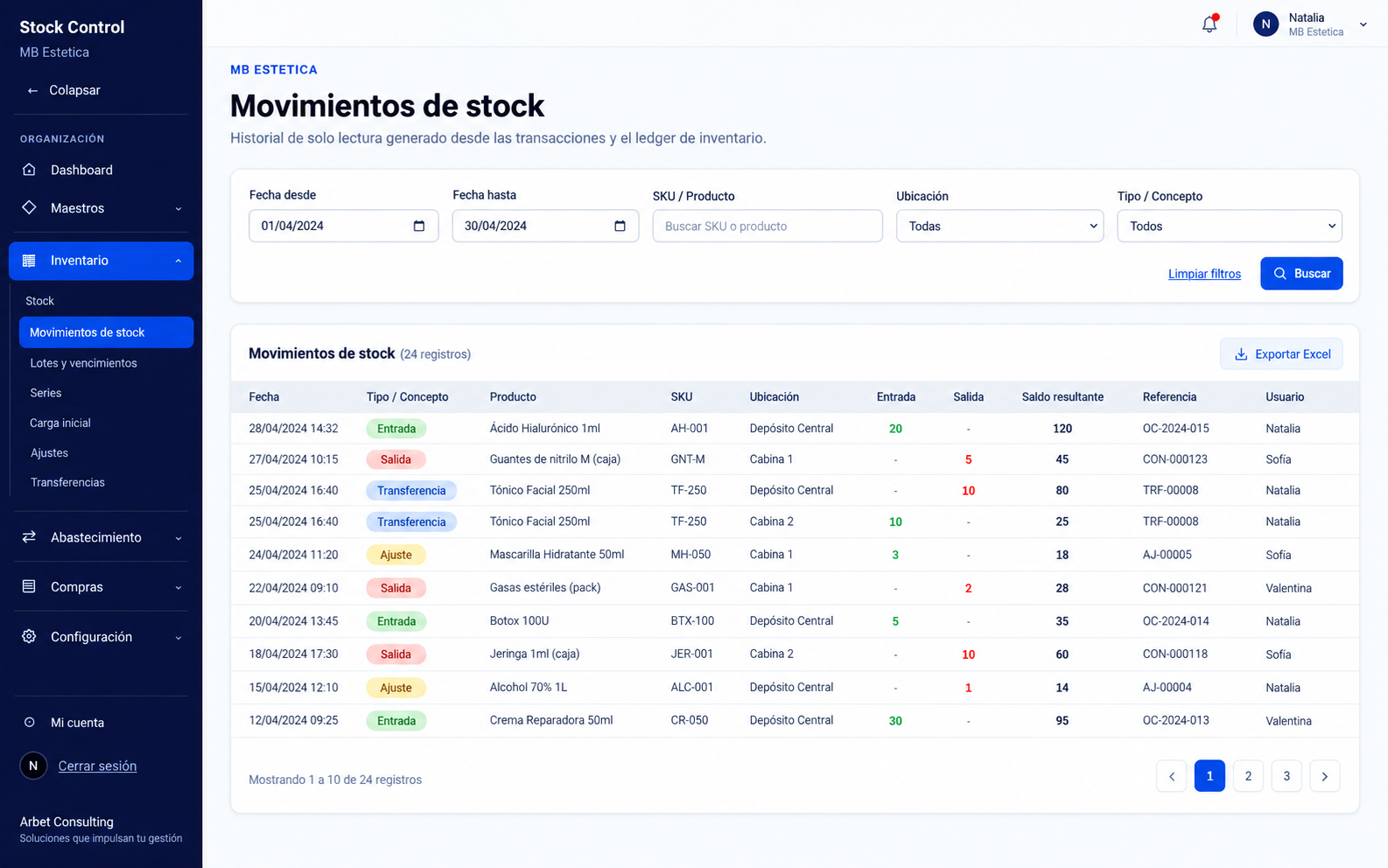Open the notifications bell
This screenshot has height=868, width=1388.
pyautogui.click(x=1209, y=24)
